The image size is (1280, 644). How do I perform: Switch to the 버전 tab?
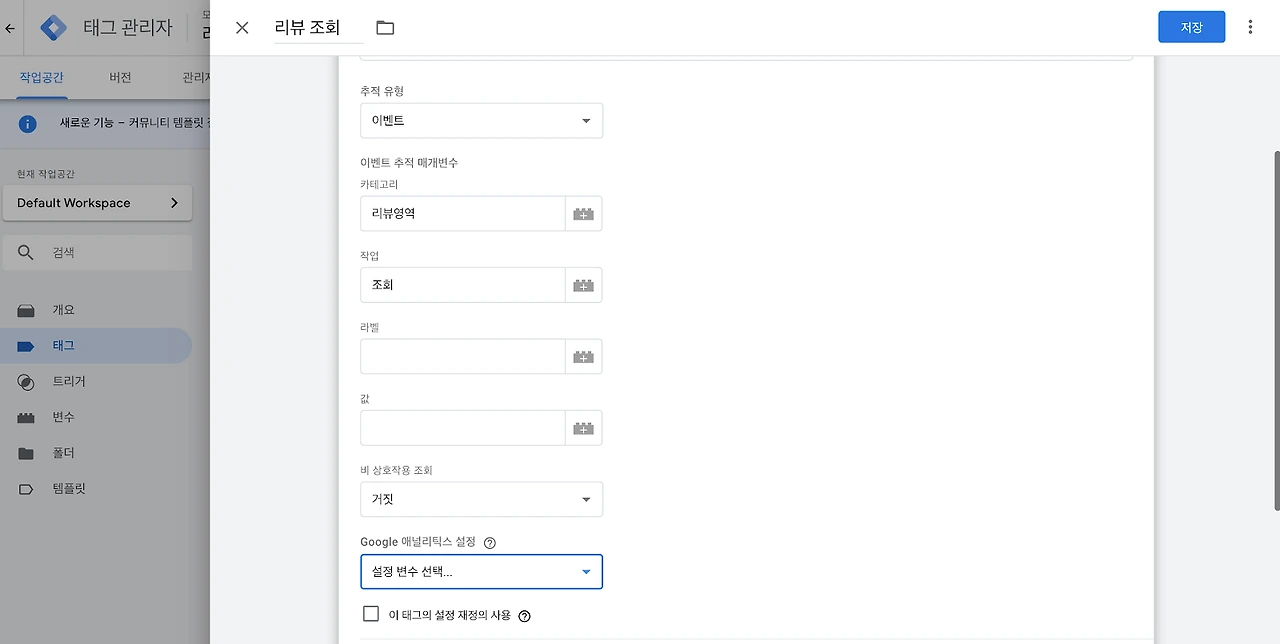[120, 77]
